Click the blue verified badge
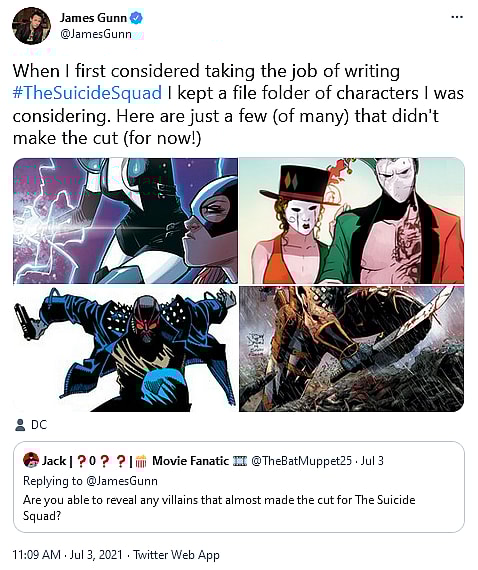This screenshot has width=478, height=570. coord(137,17)
